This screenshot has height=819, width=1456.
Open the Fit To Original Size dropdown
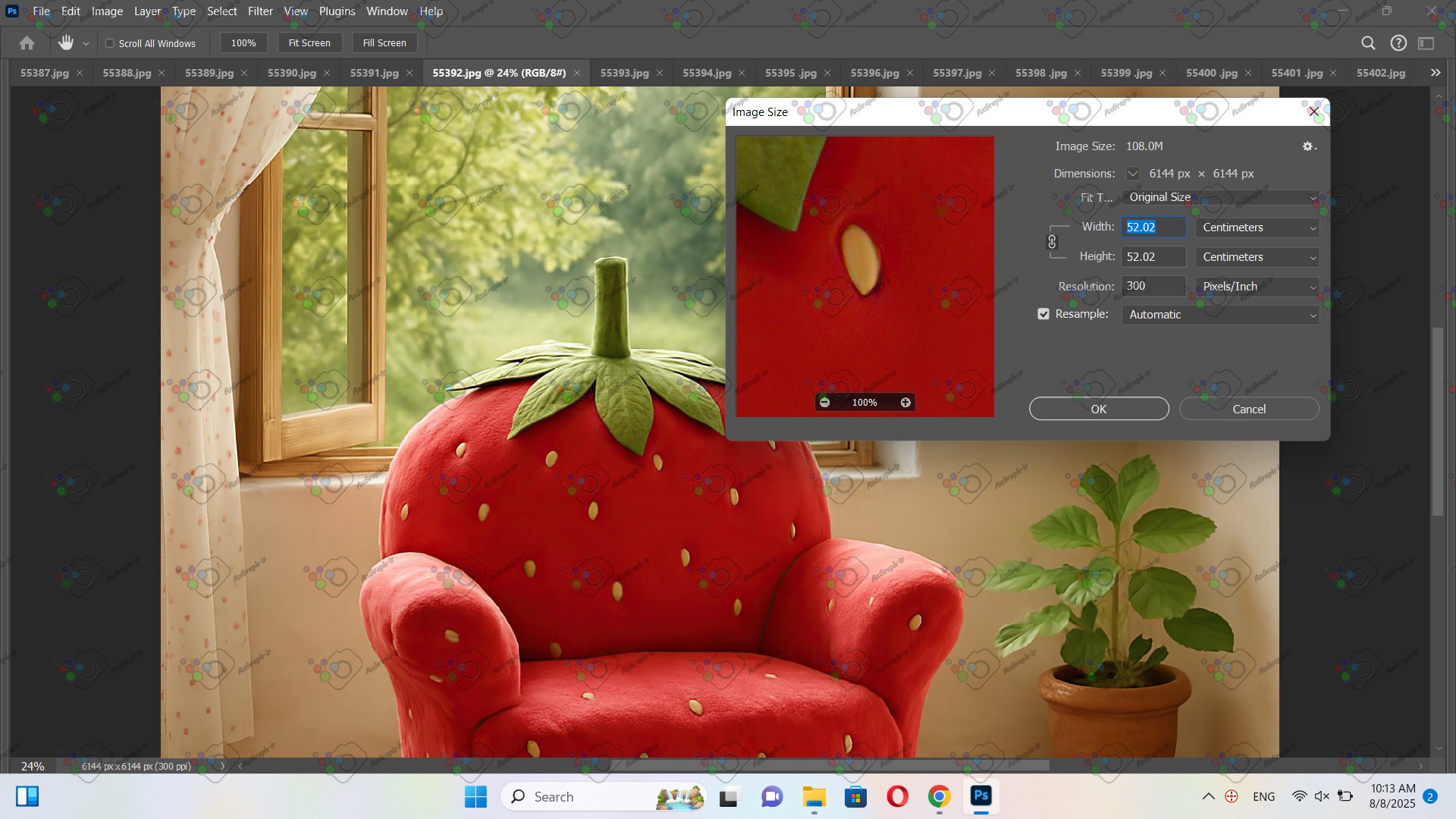pyautogui.click(x=1219, y=197)
